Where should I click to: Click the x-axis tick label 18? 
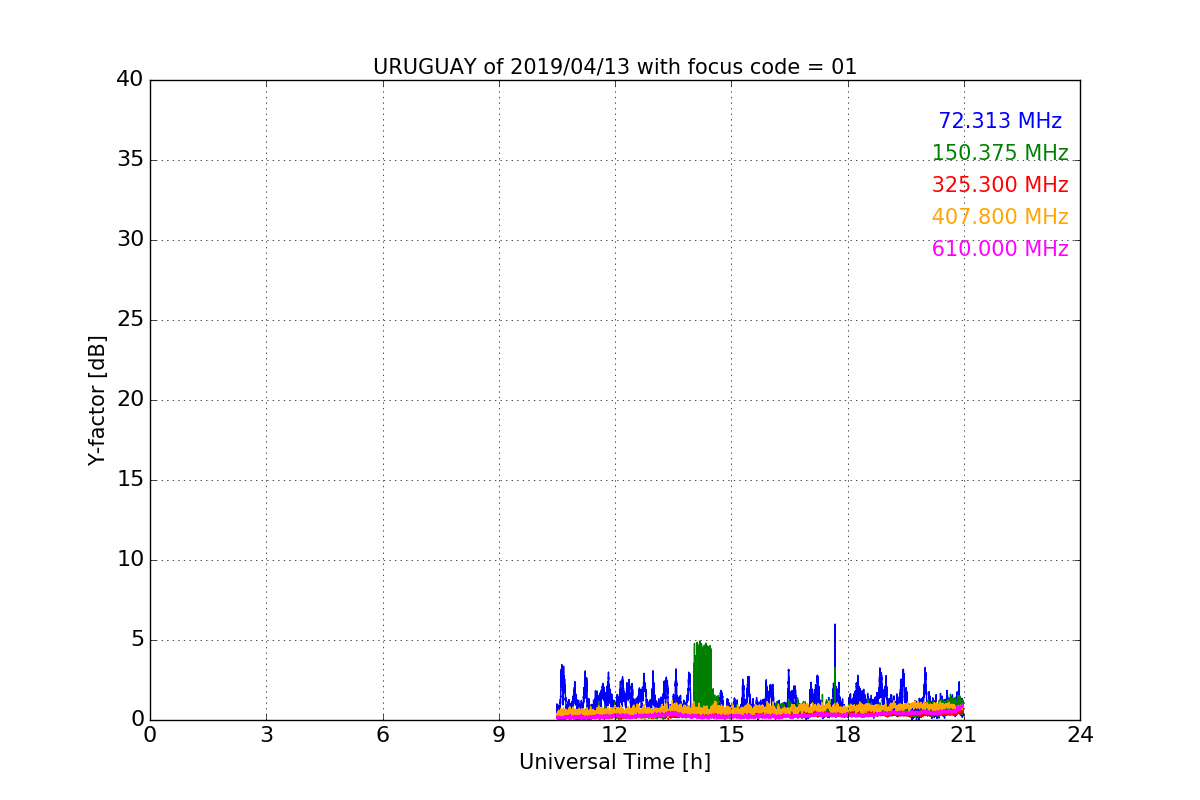click(x=848, y=735)
